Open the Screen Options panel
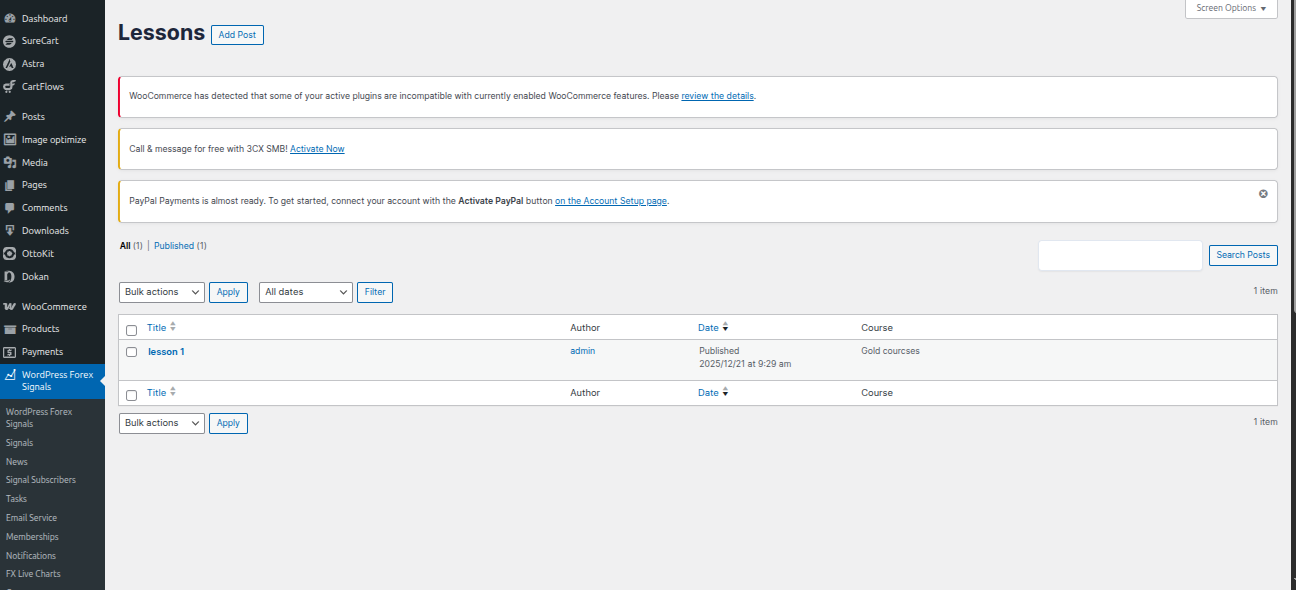Screen dimensions: 1296x590 (1231, 8)
